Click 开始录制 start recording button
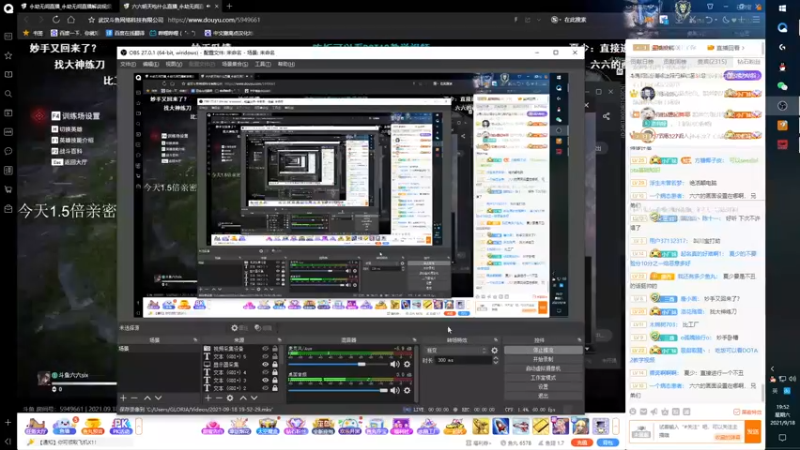Image resolution: width=800 pixels, height=450 pixels. pos(543,360)
